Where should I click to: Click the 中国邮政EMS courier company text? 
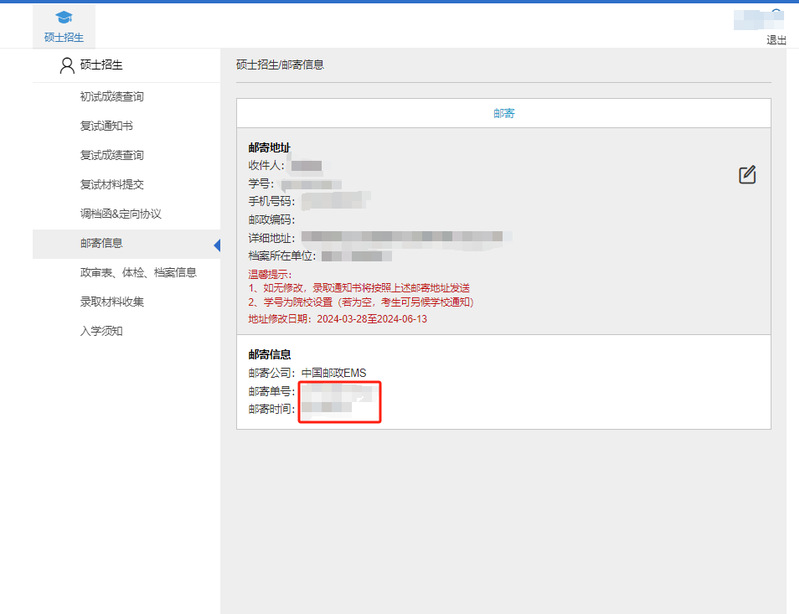coord(334,373)
